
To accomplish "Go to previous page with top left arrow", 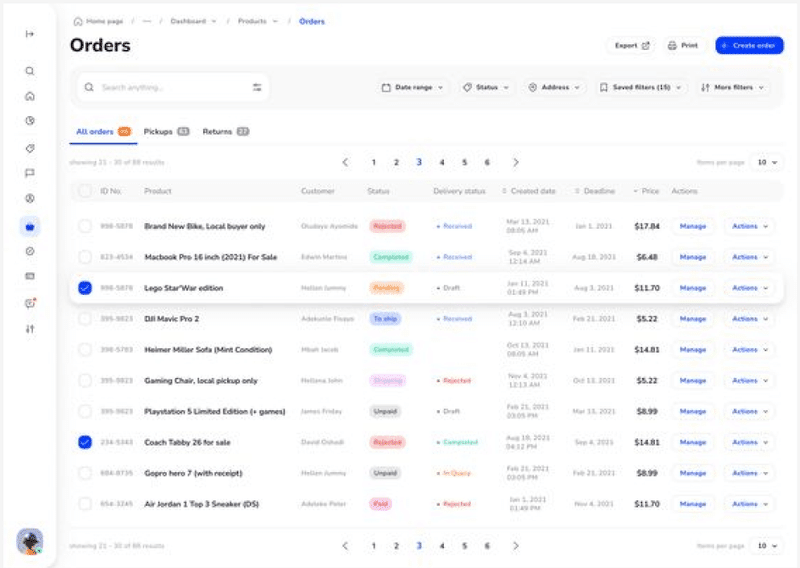I will coord(345,162).
